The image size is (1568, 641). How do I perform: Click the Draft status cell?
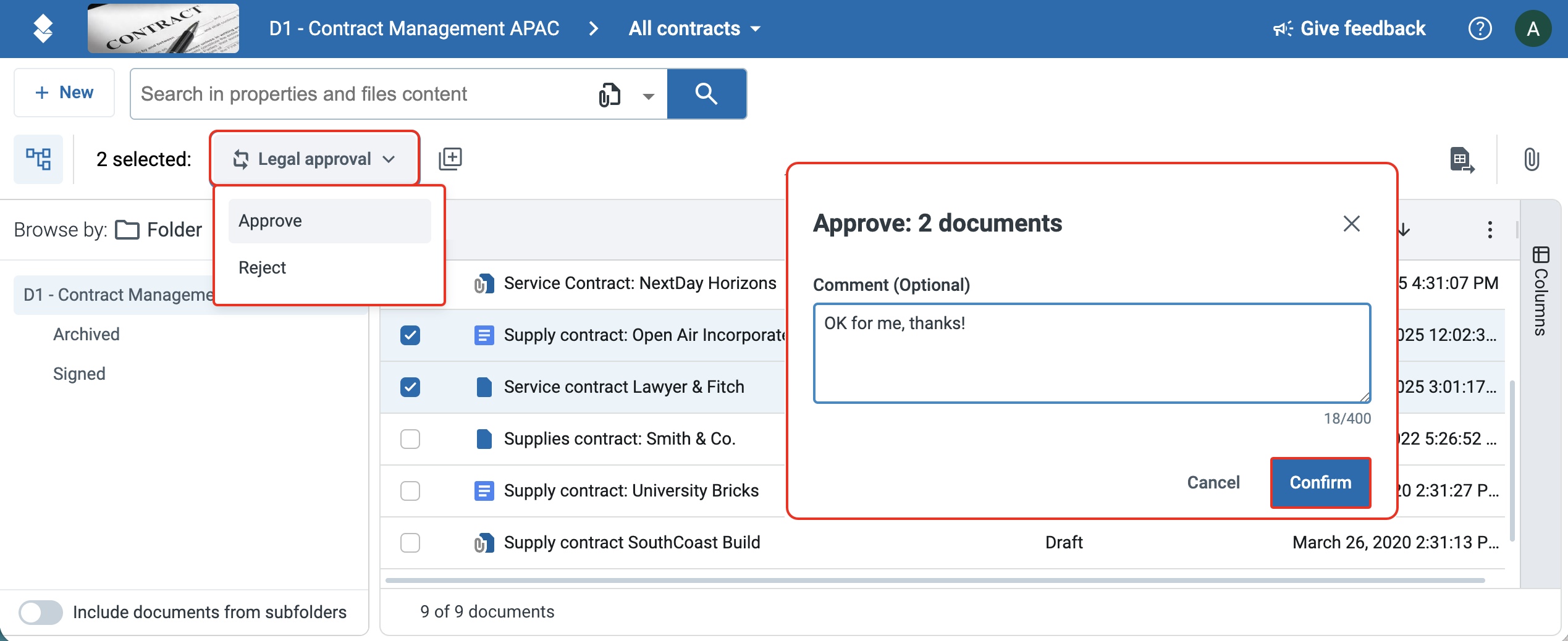coord(1064,543)
